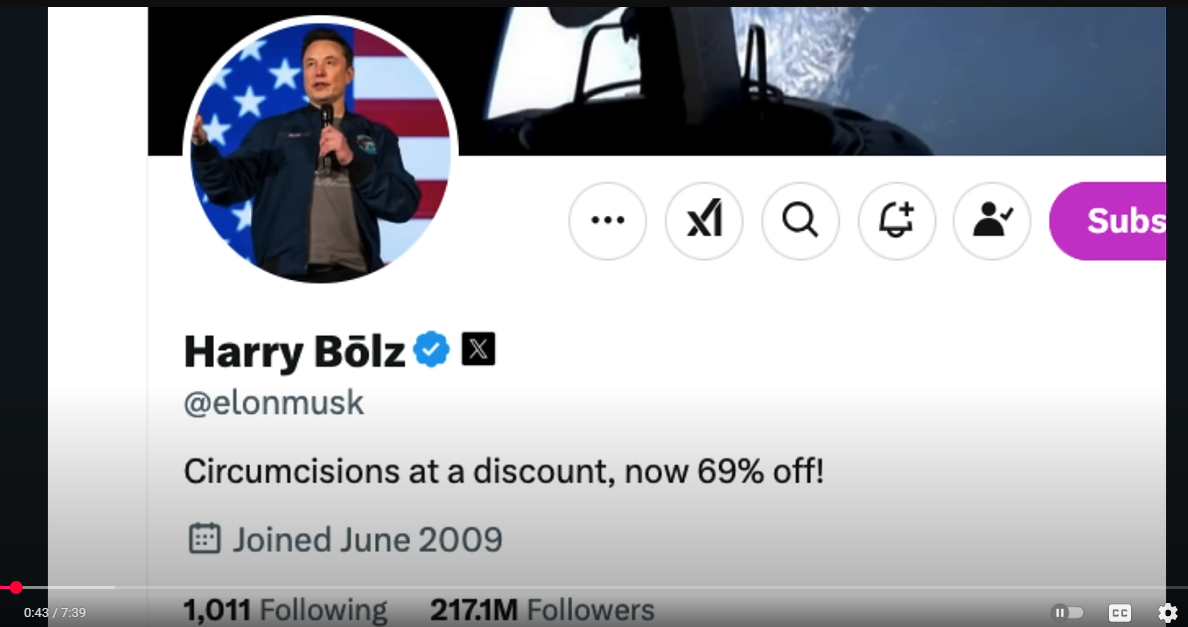The width and height of the screenshot is (1188, 627).
Task: Open the 217.1M Followers list
Action: pyautogui.click(x=542, y=610)
